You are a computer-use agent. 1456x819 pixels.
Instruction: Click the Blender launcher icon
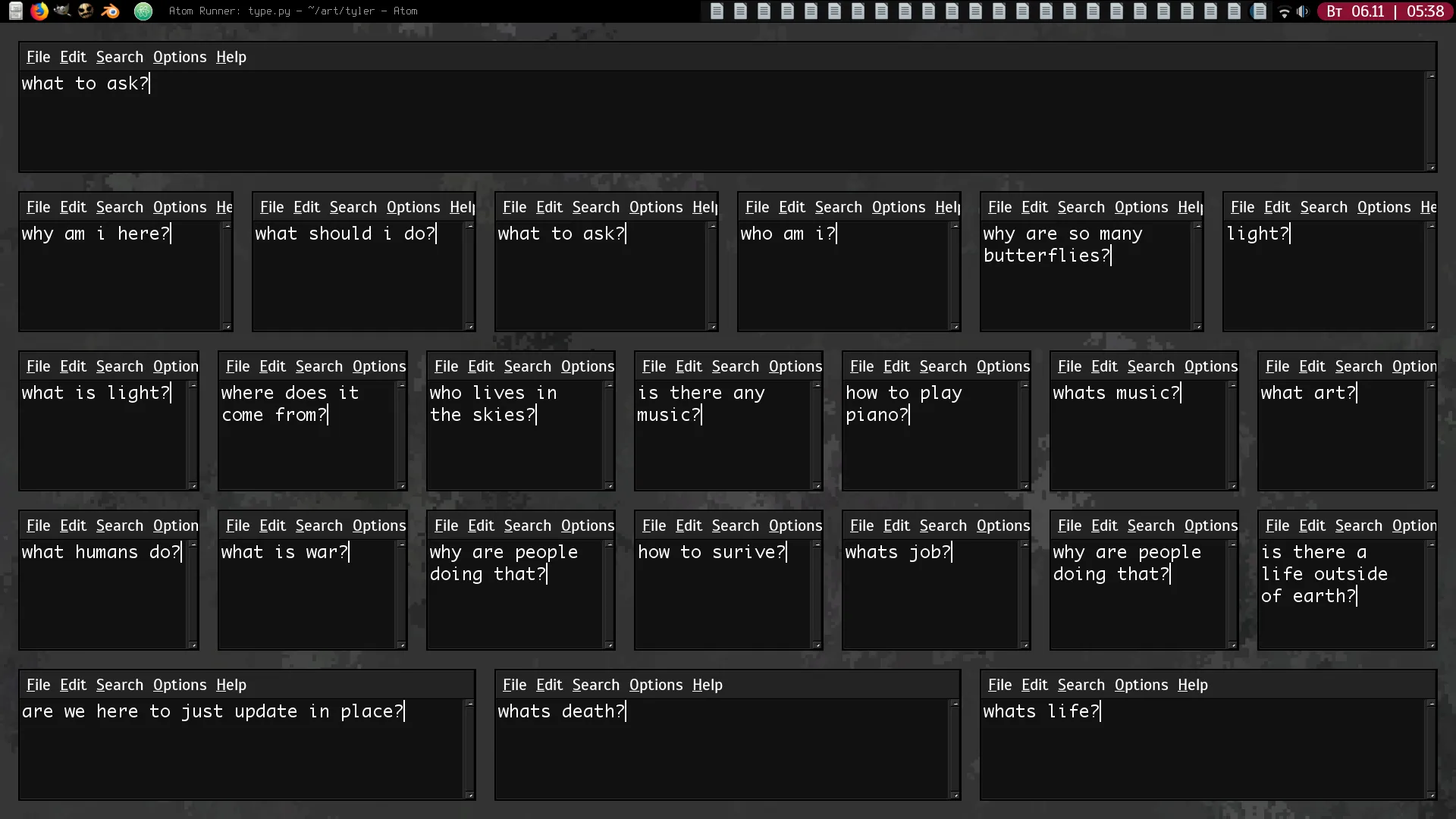pyautogui.click(x=110, y=11)
